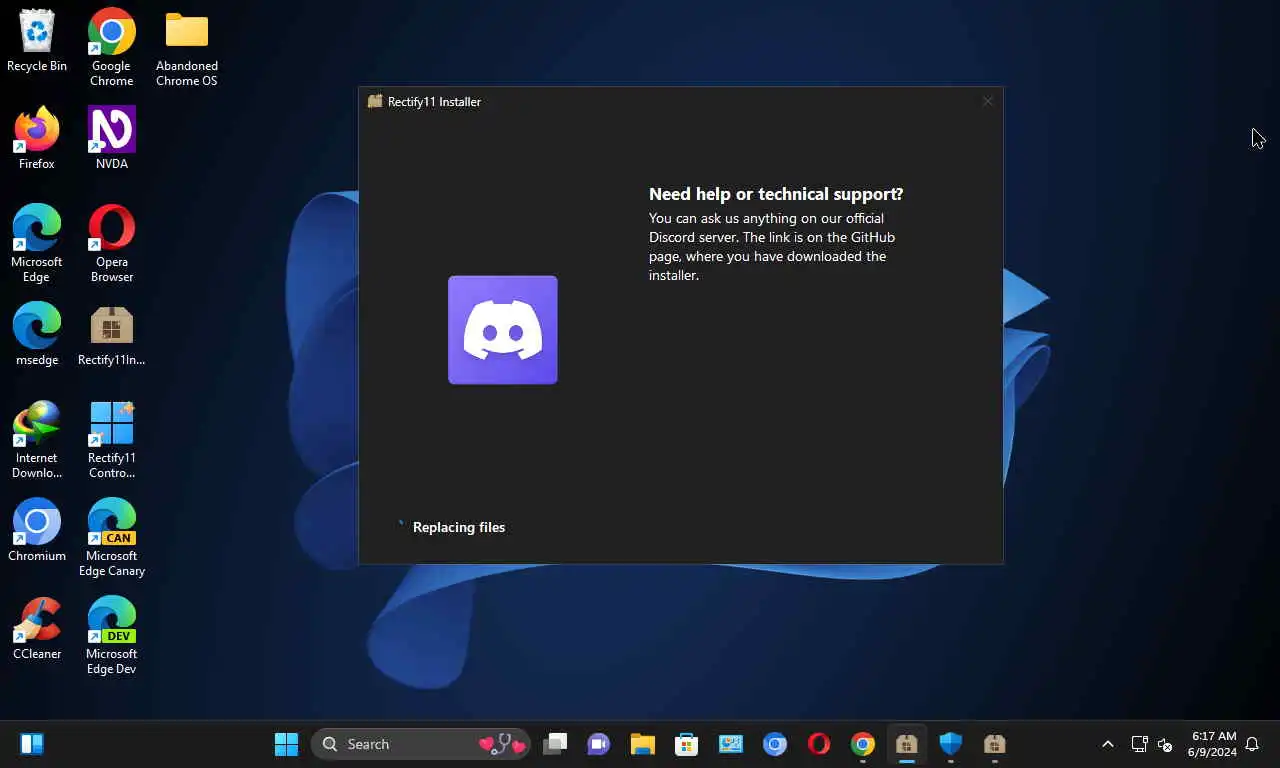The image size is (1280, 768).
Task: Select the Internet Download Manager desktop shortcut
Action: point(37,440)
